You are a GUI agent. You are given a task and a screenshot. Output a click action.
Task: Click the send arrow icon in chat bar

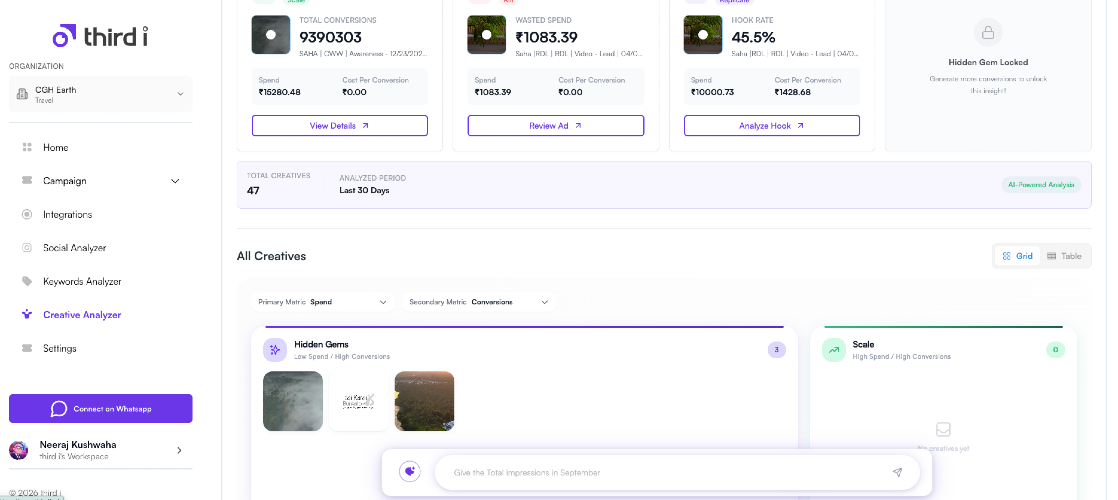tap(897, 472)
